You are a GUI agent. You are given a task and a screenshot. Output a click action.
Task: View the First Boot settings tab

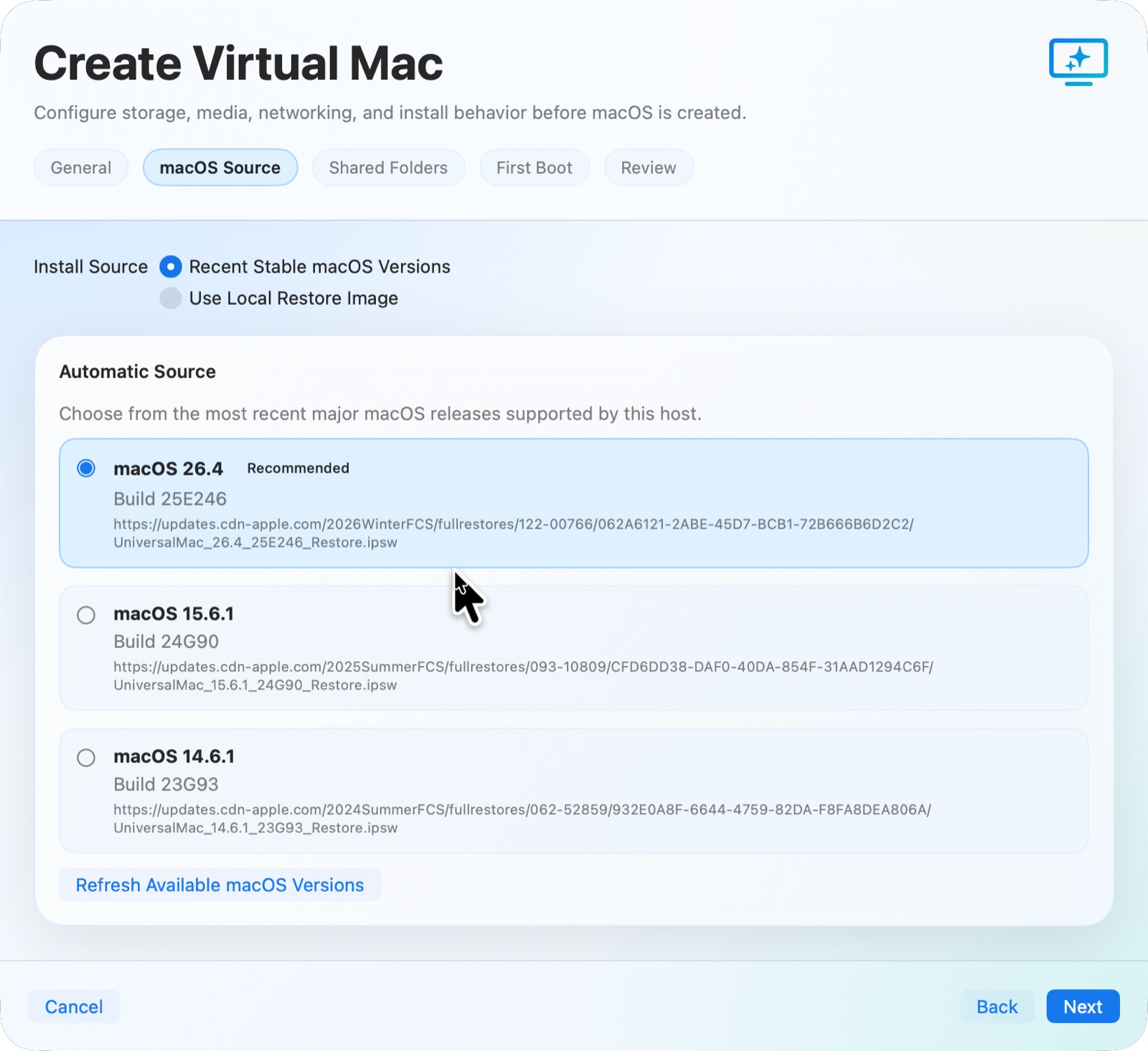click(x=534, y=167)
